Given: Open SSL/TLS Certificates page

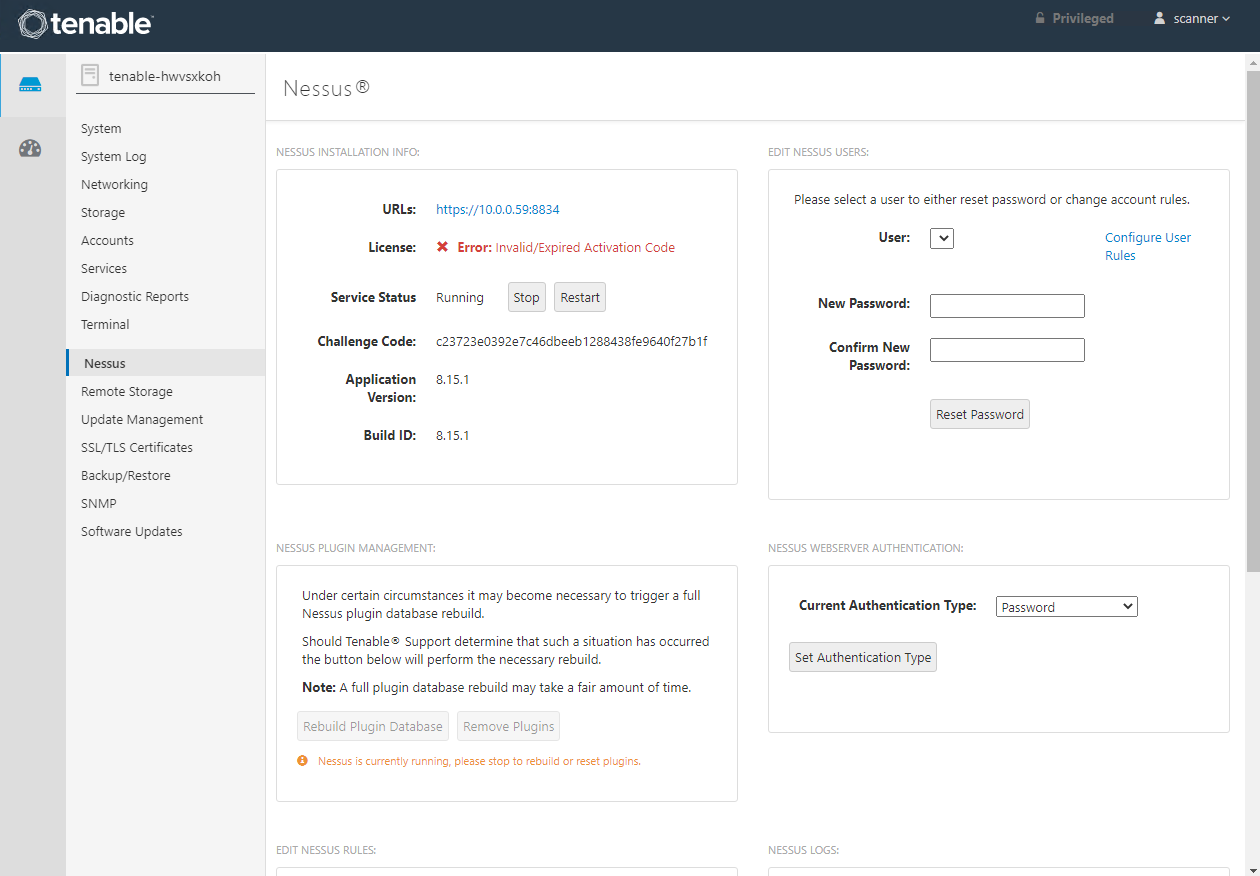Looking at the screenshot, I should click(x=137, y=447).
